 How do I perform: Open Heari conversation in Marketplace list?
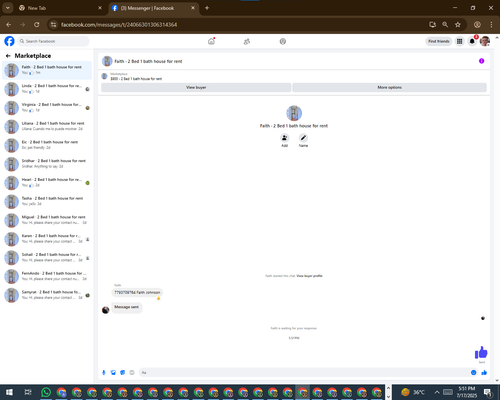point(47,182)
